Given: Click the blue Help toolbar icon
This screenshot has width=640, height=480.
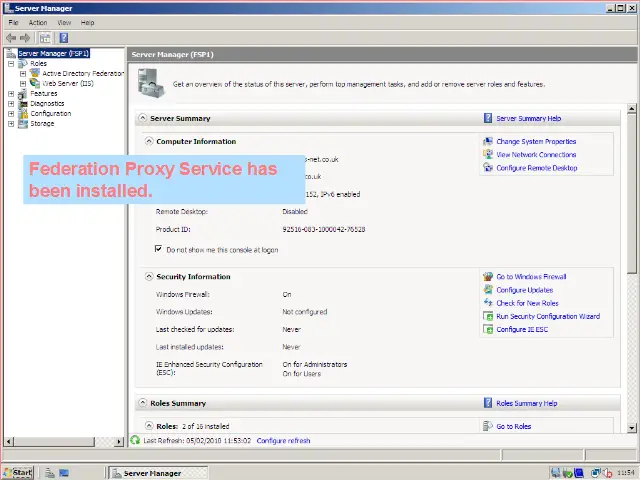Looking at the screenshot, I should point(64,38).
